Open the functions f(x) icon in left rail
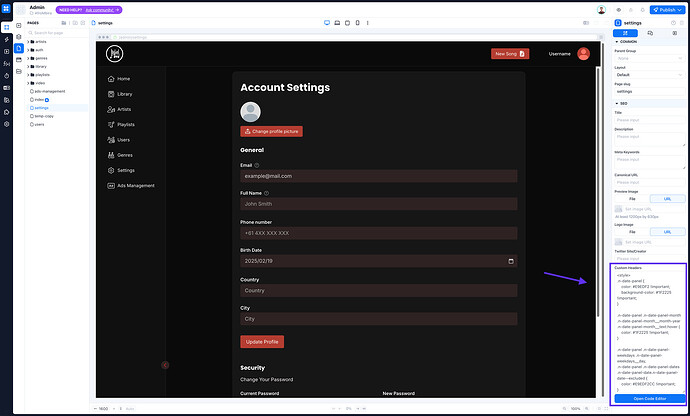The image size is (690, 416). click(x=6, y=63)
